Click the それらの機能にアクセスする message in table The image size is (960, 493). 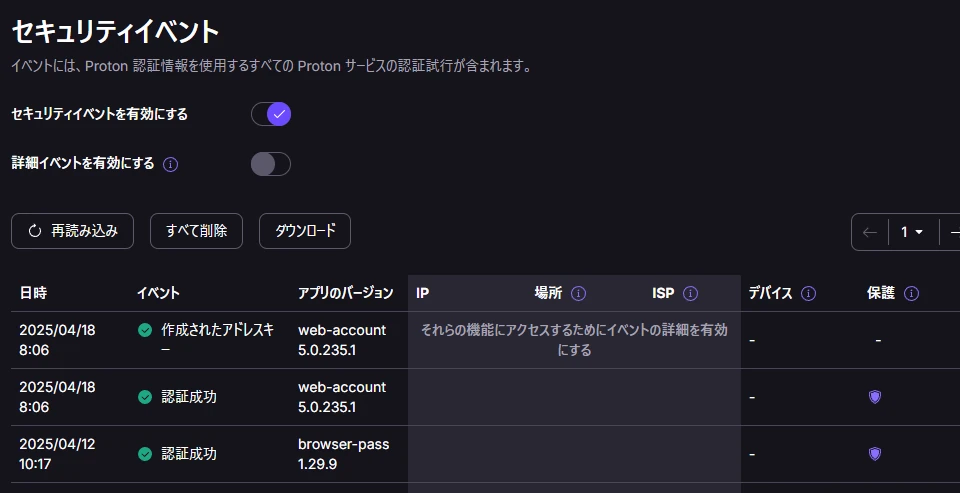[574, 340]
